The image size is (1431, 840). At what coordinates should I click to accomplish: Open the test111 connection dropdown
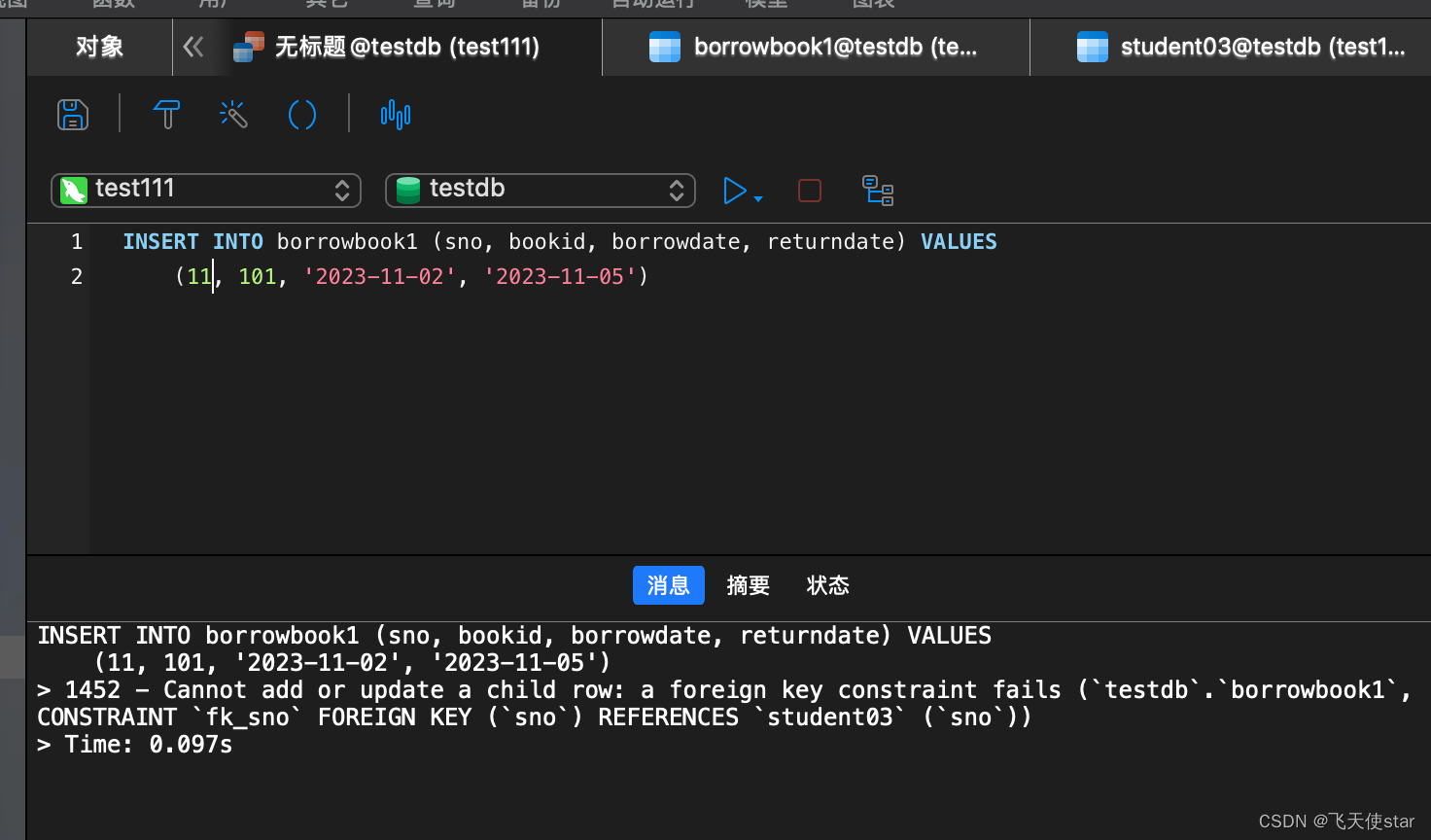point(206,190)
